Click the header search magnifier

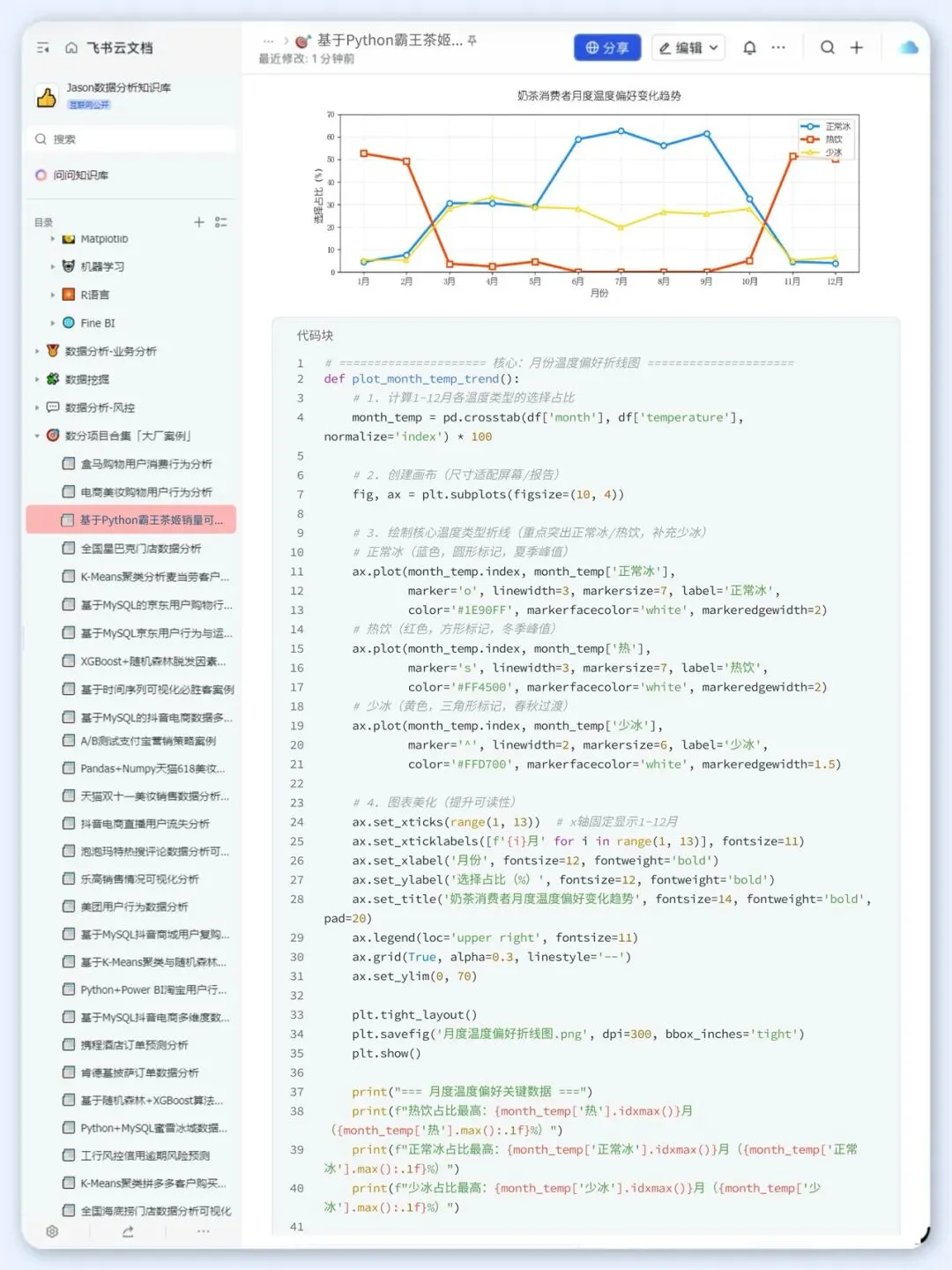click(x=828, y=48)
